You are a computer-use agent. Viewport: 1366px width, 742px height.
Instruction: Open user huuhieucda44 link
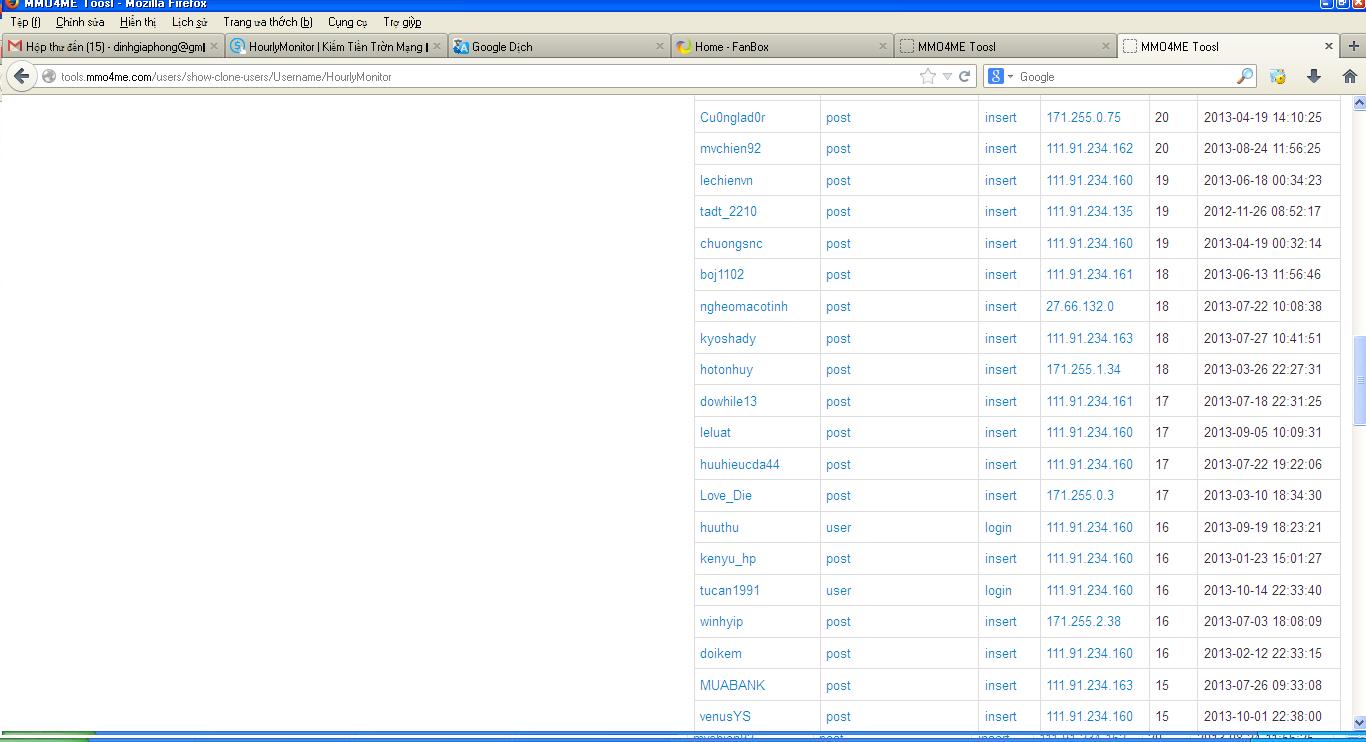pyautogui.click(x=740, y=464)
